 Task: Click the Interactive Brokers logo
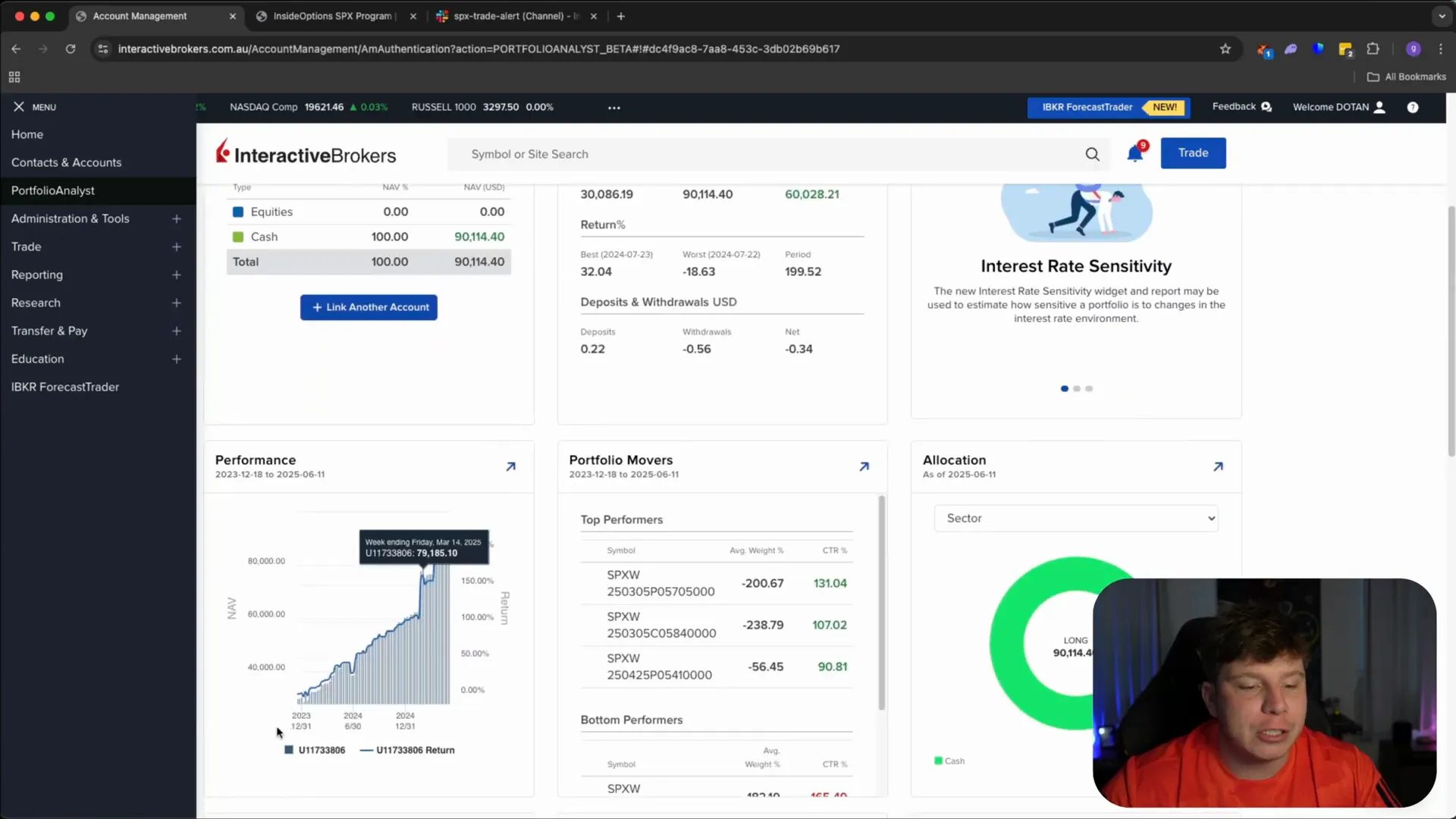coord(306,153)
